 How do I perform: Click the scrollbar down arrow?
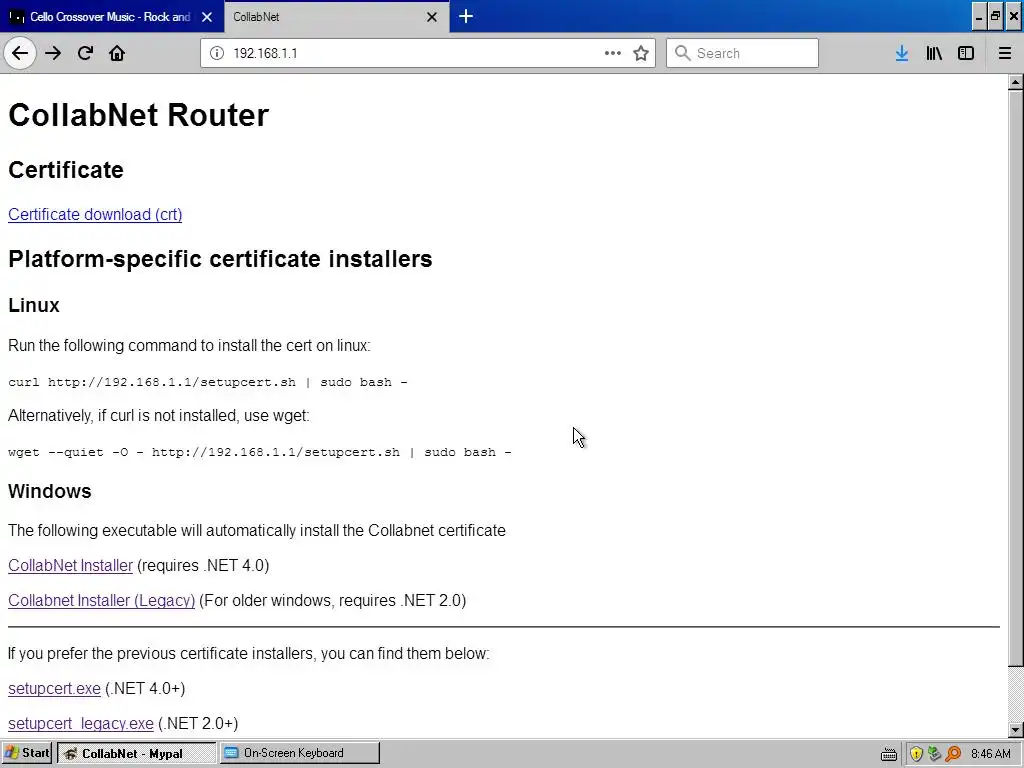pyautogui.click(x=1016, y=729)
